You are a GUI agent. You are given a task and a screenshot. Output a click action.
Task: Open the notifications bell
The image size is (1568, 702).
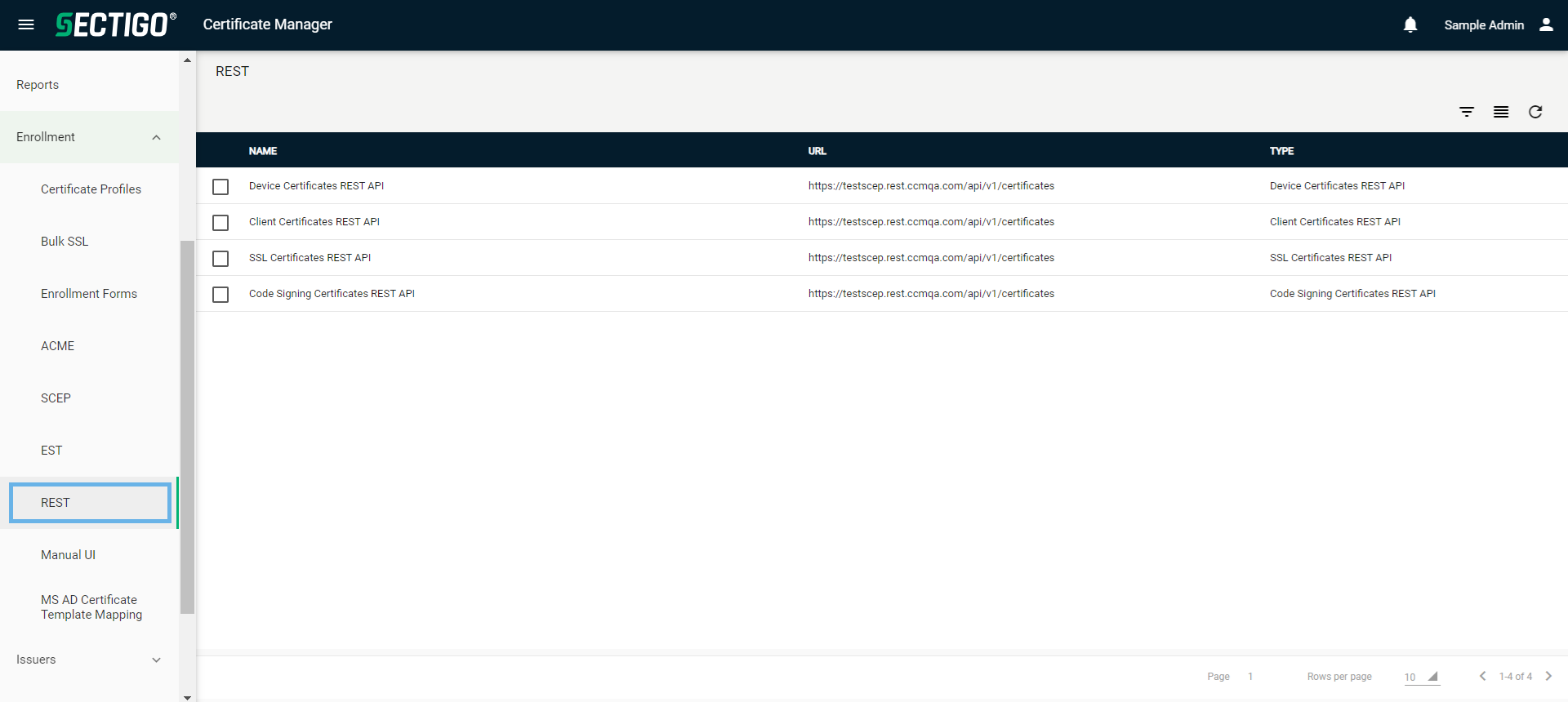tap(1410, 24)
